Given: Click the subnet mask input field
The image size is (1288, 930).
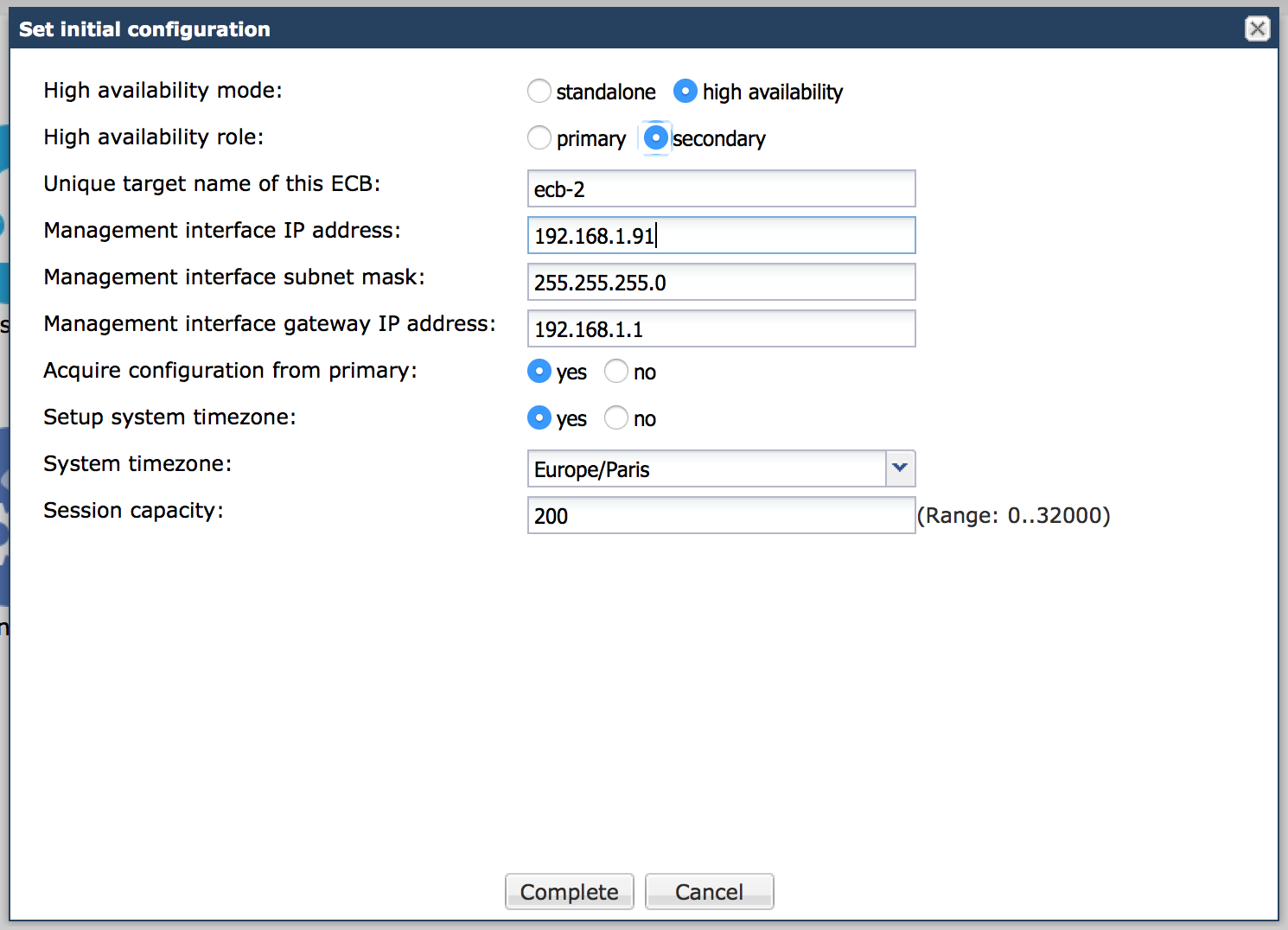Looking at the screenshot, I should (721, 282).
